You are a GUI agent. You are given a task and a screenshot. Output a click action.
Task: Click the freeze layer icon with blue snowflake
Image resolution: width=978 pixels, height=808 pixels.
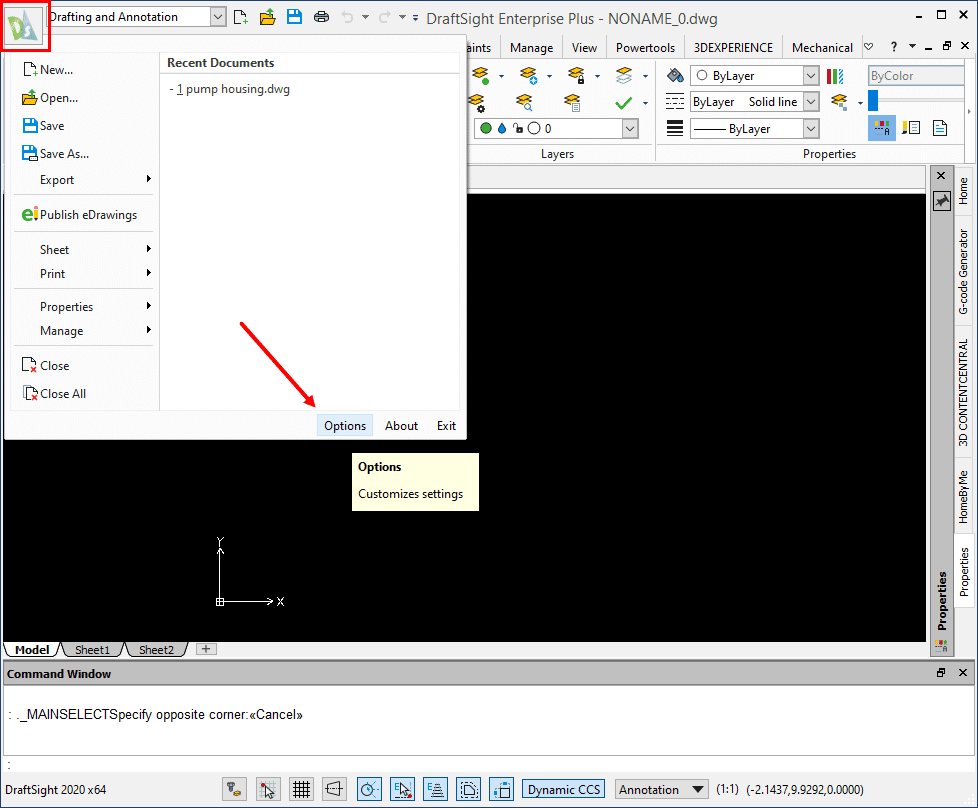(528, 75)
